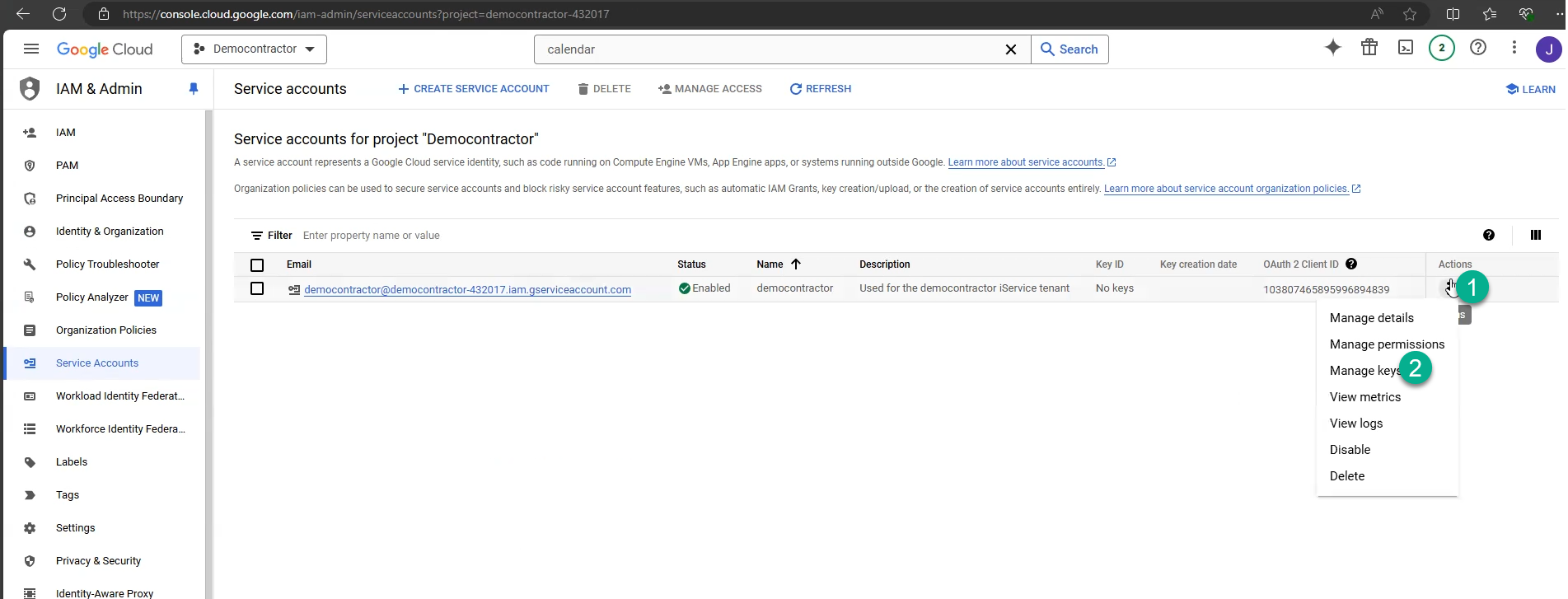Select the democontractor service account checkbox
The width and height of the screenshot is (1568, 599).
tap(257, 288)
